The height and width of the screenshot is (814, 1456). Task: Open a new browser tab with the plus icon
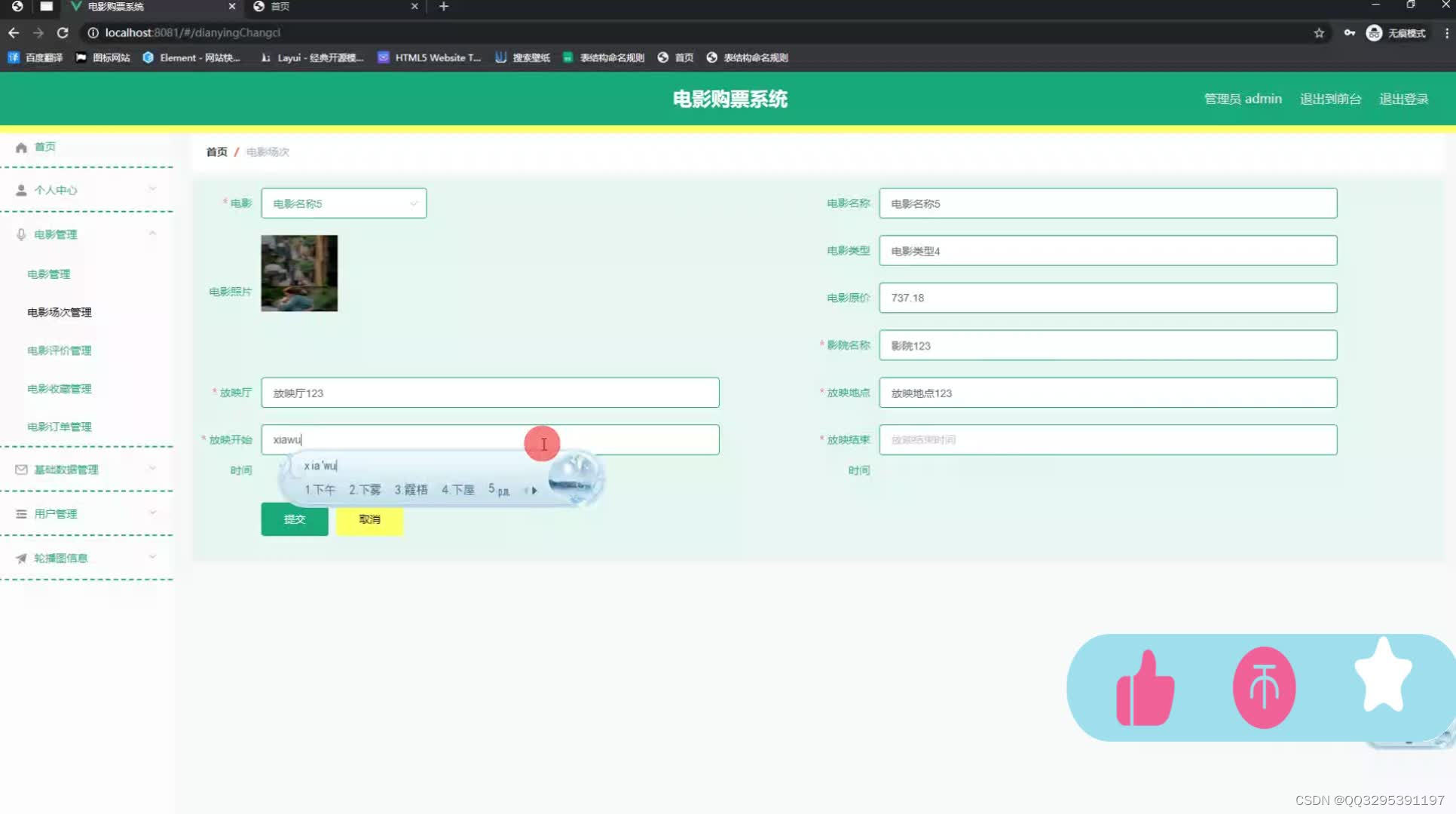[x=444, y=6]
